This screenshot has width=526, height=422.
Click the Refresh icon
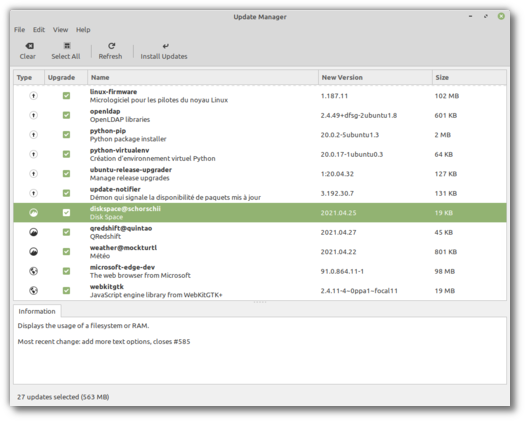point(111,46)
